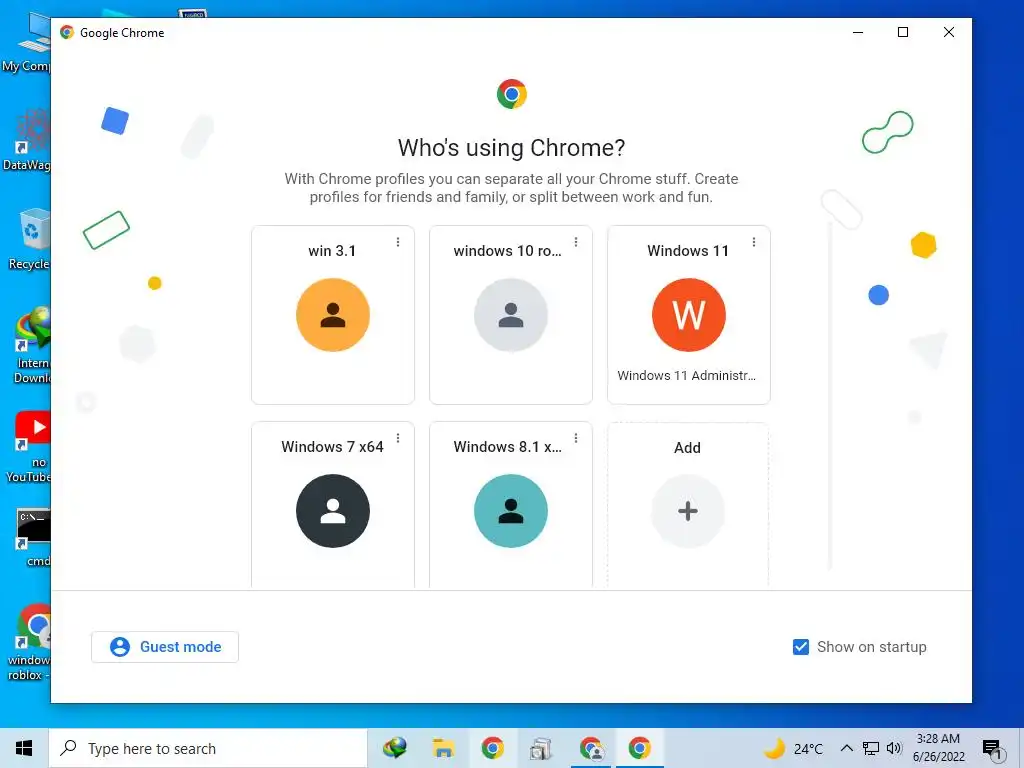This screenshot has height=768, width=1024.
Task: Select the My Computer desktop icon
Action: [x=27, y=41]
